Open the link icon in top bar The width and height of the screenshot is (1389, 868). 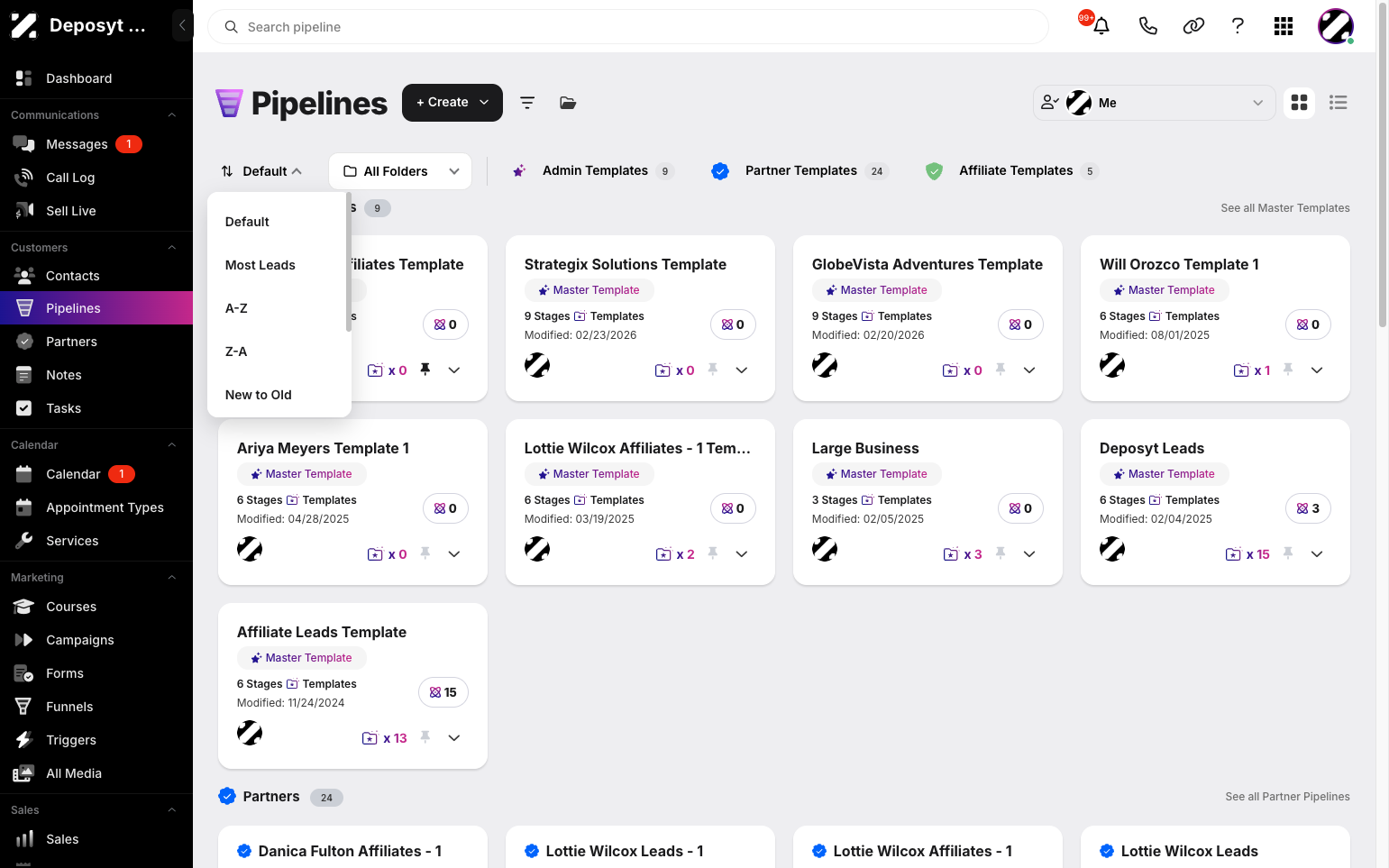pyautogui.click(x=1193, y=26)
